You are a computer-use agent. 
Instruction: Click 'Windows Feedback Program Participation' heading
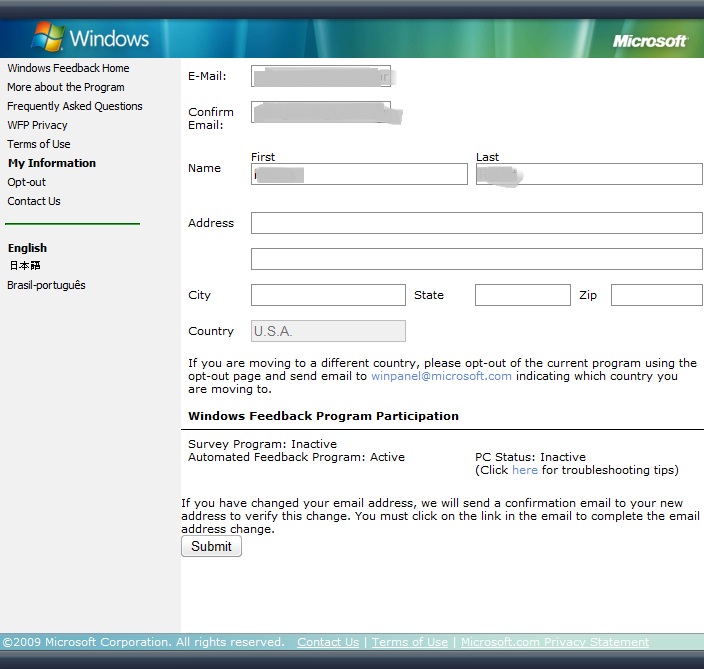[x=323, y=416]
